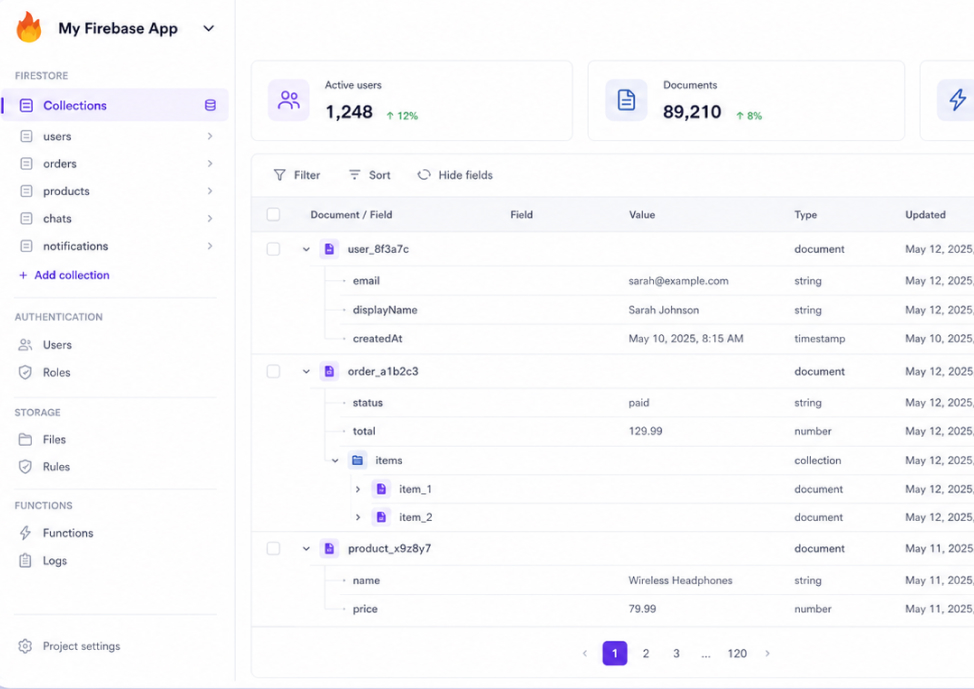Click the Wireless Headphones name value

pos(680,580)
